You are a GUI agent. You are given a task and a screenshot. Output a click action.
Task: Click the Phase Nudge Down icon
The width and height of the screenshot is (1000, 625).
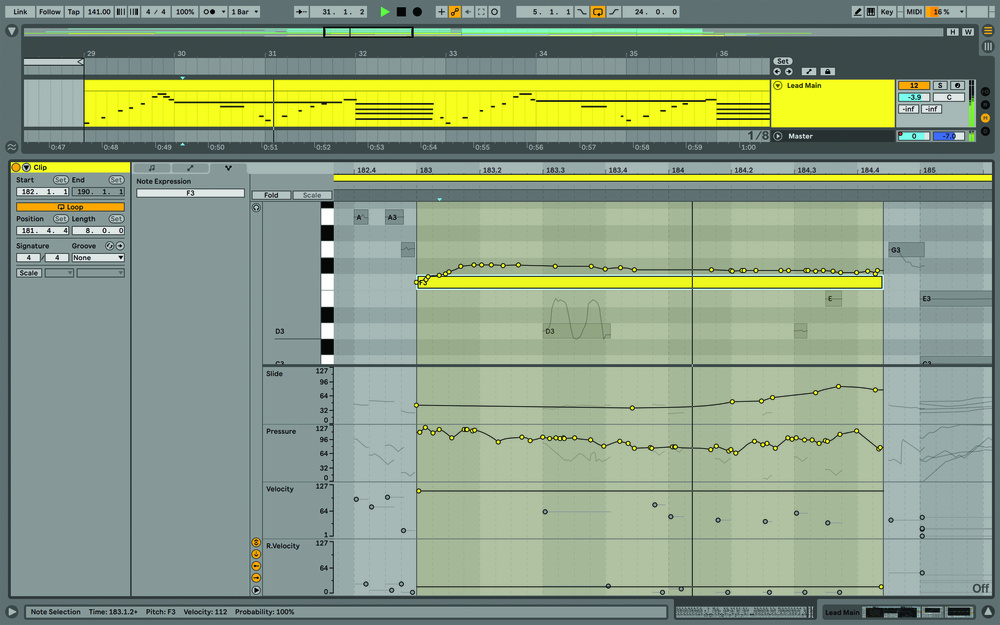point(121,11)
